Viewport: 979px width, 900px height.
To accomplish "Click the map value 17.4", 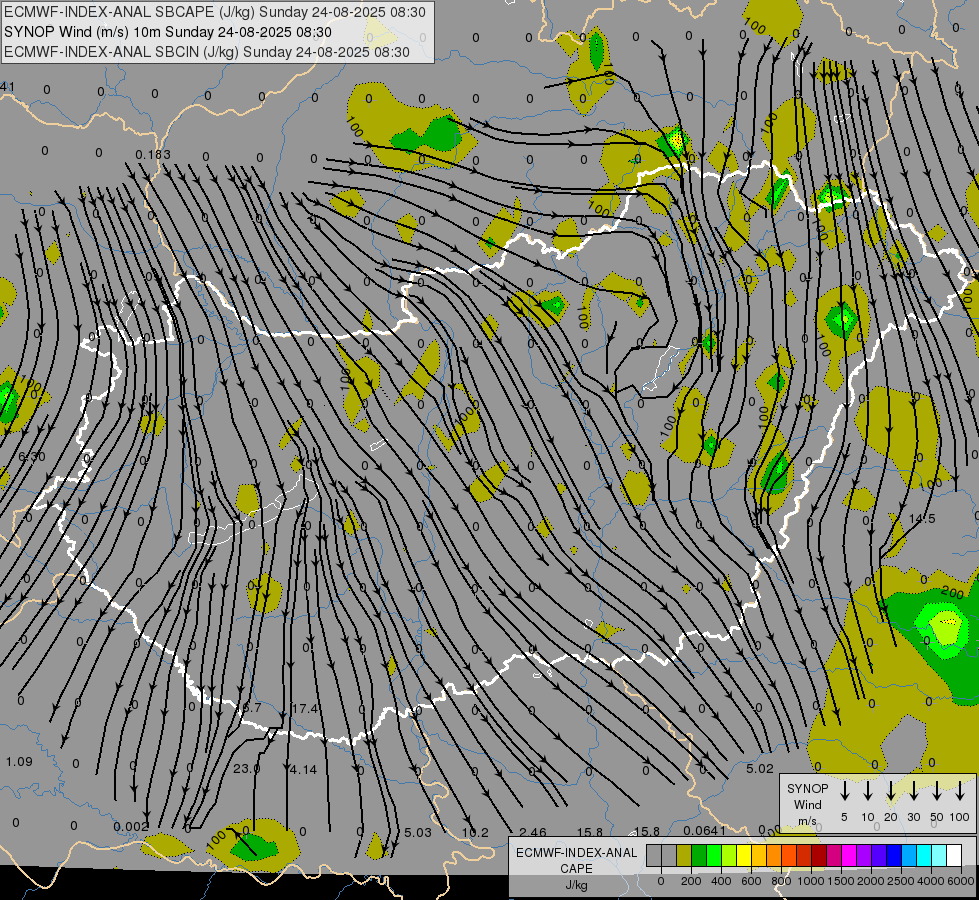I will [x=305, y=708].
